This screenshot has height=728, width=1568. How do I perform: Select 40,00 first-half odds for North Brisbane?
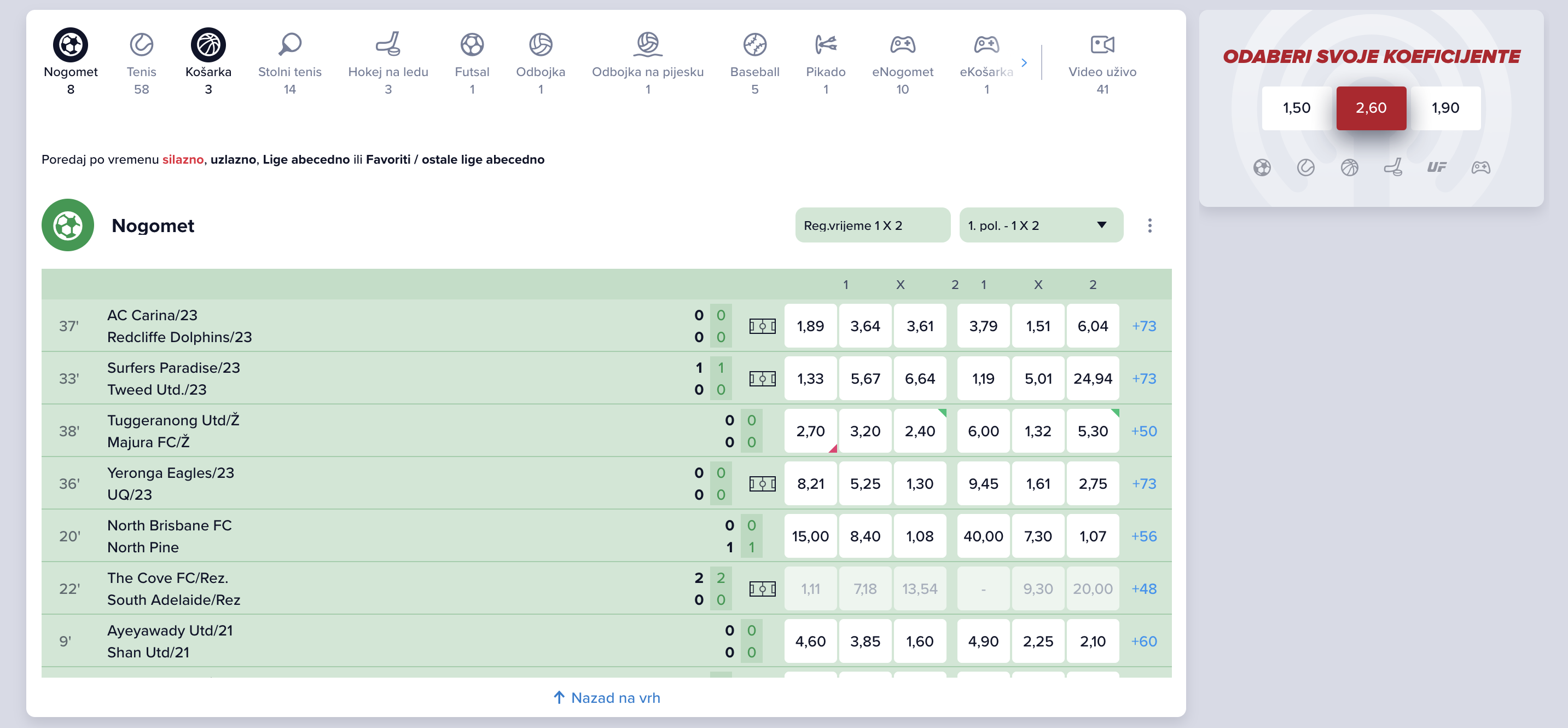coord(983,537)
